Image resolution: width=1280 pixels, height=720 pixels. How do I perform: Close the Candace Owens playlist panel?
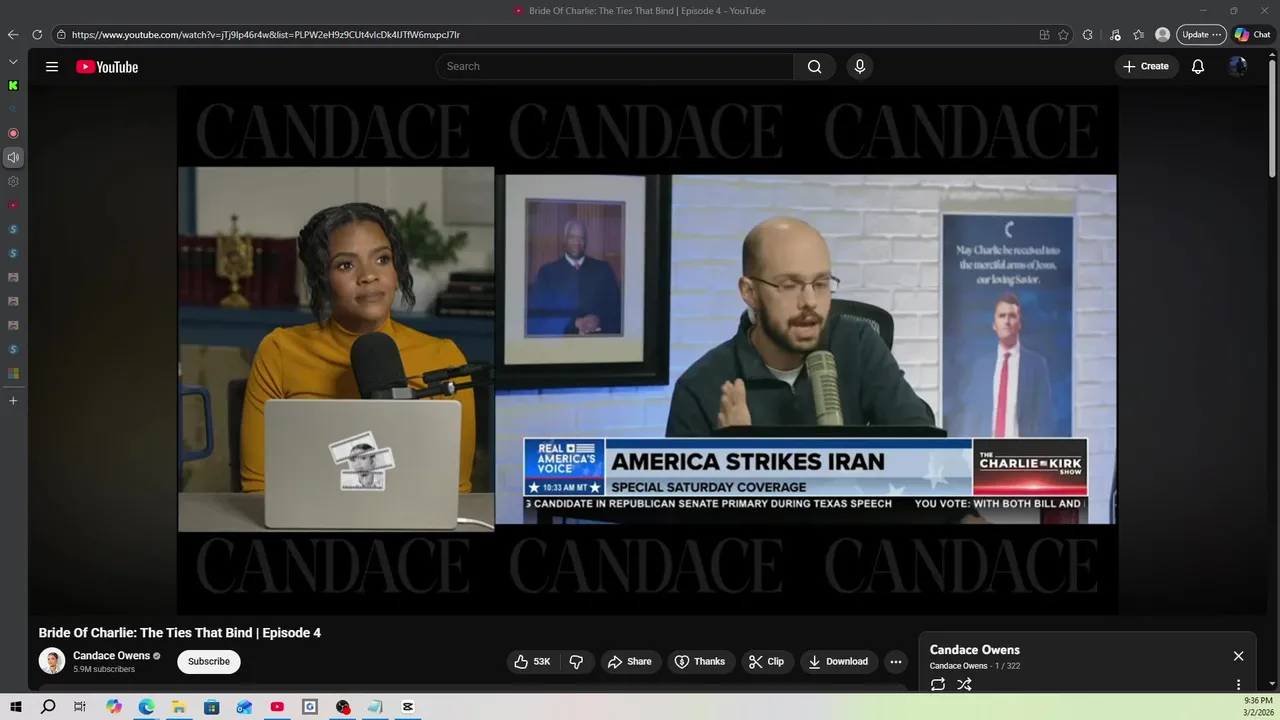[x=1238, y=656]
